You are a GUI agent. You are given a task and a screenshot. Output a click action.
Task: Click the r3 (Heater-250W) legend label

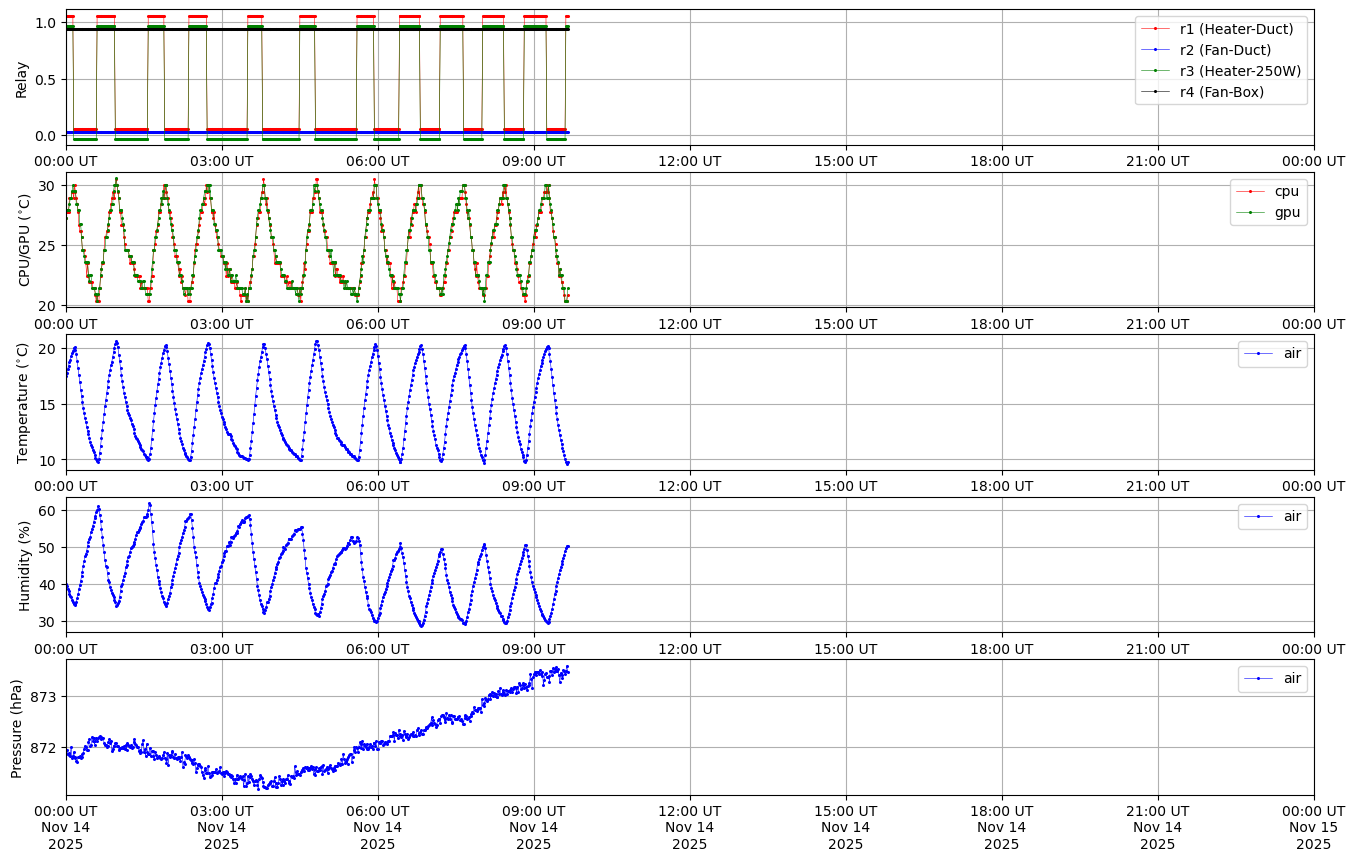click(x=1240, y=71)
